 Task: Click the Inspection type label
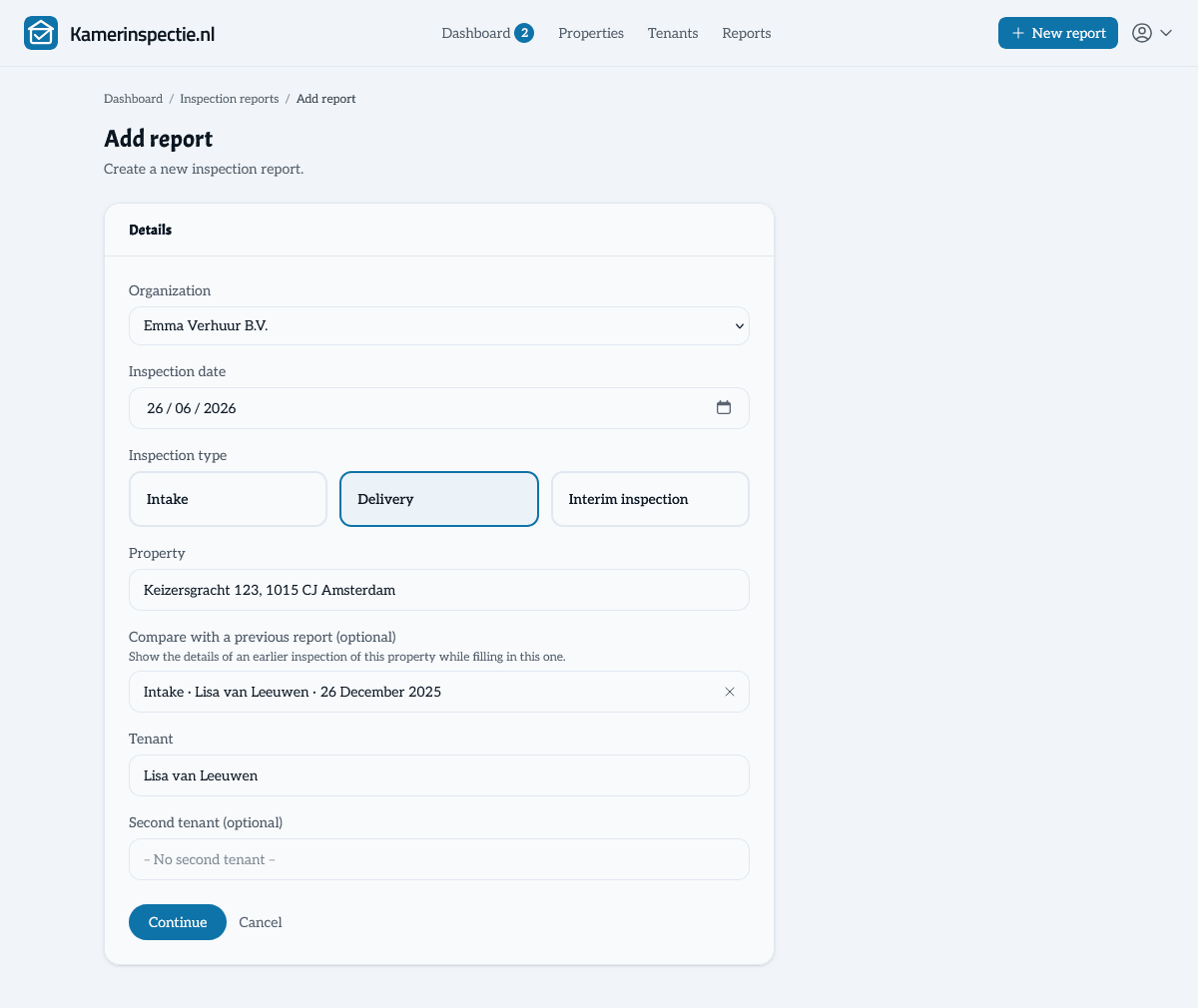tap(178, 455)
